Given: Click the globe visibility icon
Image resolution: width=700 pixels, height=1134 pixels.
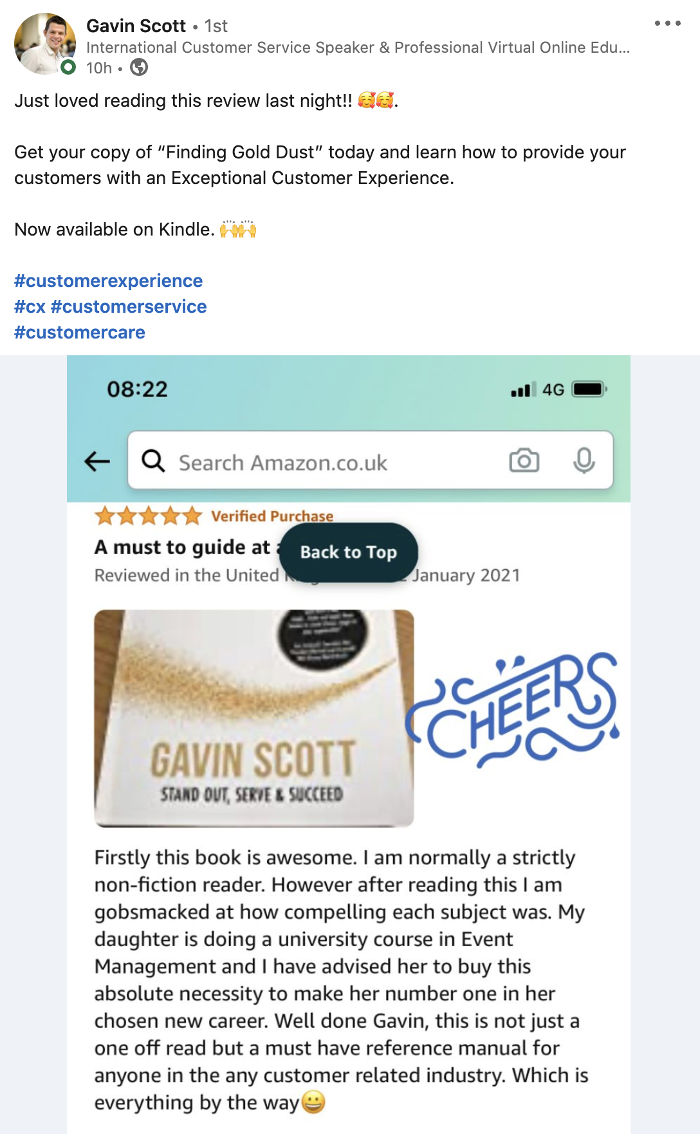Looking at the screenshot, I should (139, 68).
